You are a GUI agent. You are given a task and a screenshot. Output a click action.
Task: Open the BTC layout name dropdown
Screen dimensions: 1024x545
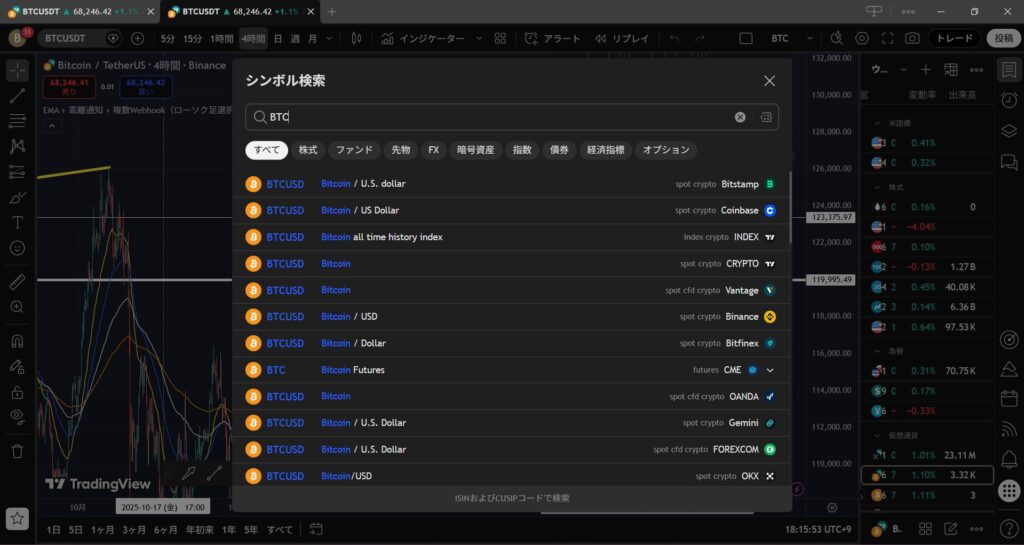pyautogui.click(x=780, y=38)
